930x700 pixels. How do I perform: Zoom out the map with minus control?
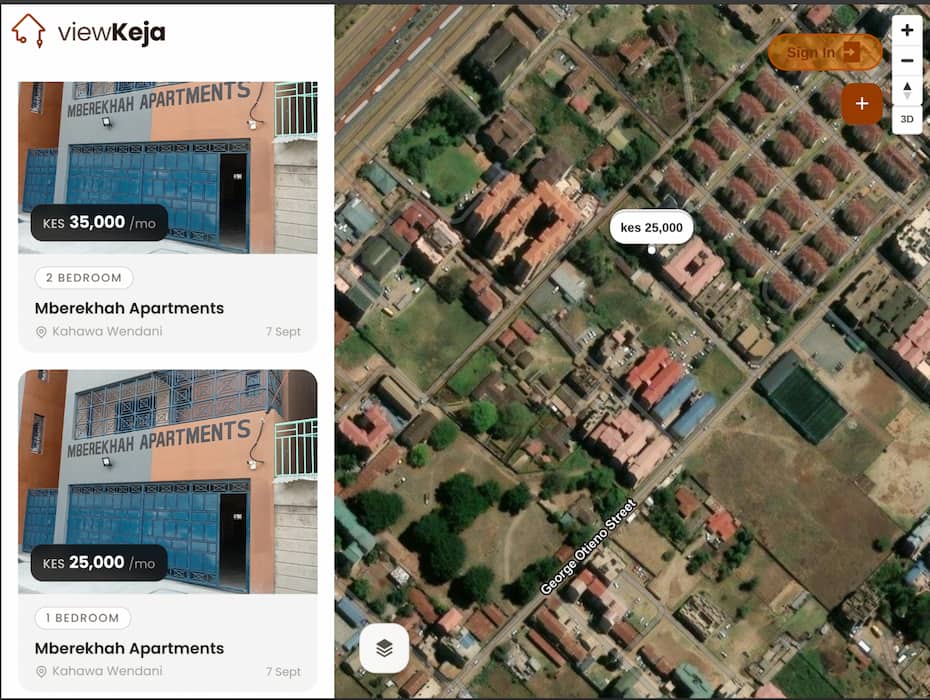[906, 60]
